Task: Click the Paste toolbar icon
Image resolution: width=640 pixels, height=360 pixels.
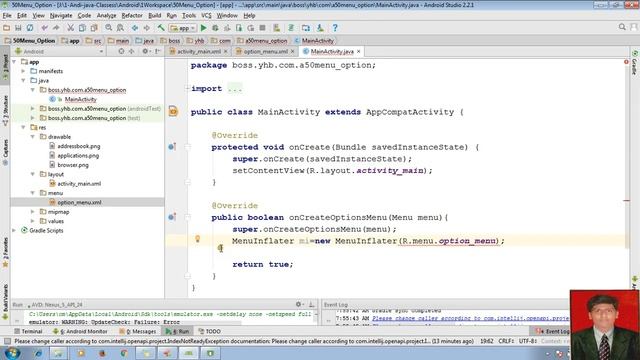Action: pos(94,28)
